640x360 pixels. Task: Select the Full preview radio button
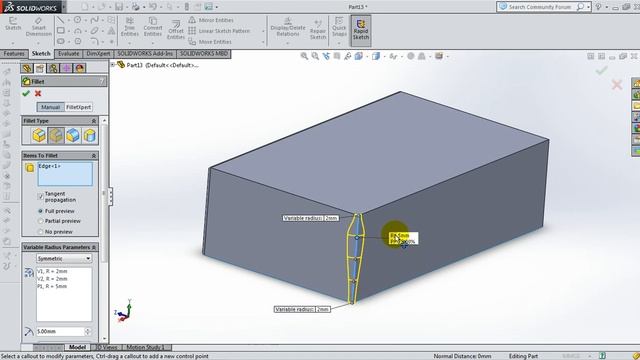pyautogui.click(x=40, y=211)
